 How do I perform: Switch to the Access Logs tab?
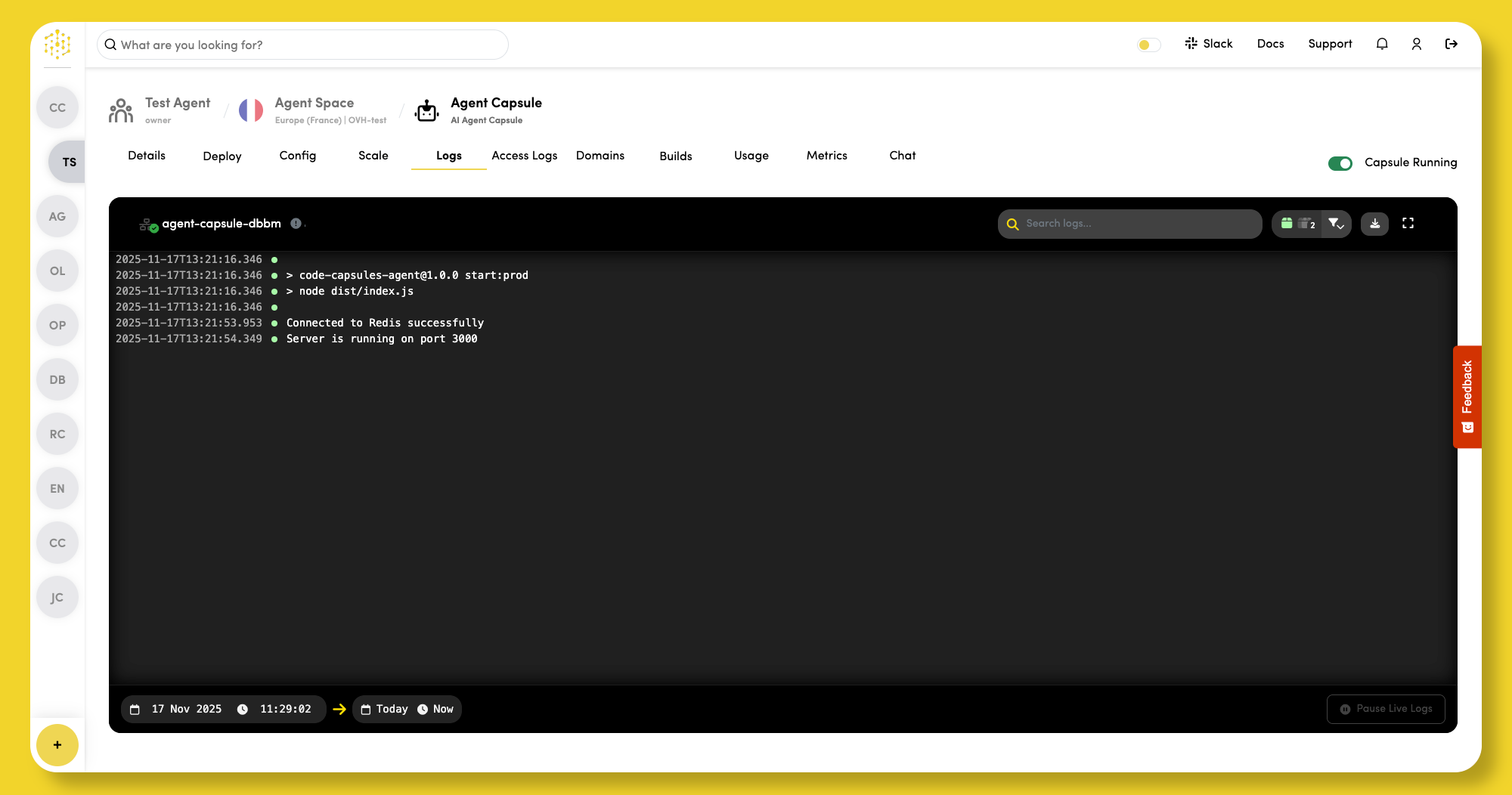click(x=524, y=156)
